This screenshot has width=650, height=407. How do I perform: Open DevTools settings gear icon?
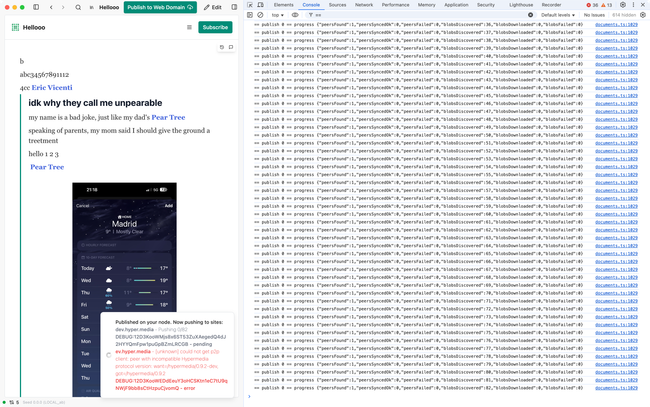624,5
